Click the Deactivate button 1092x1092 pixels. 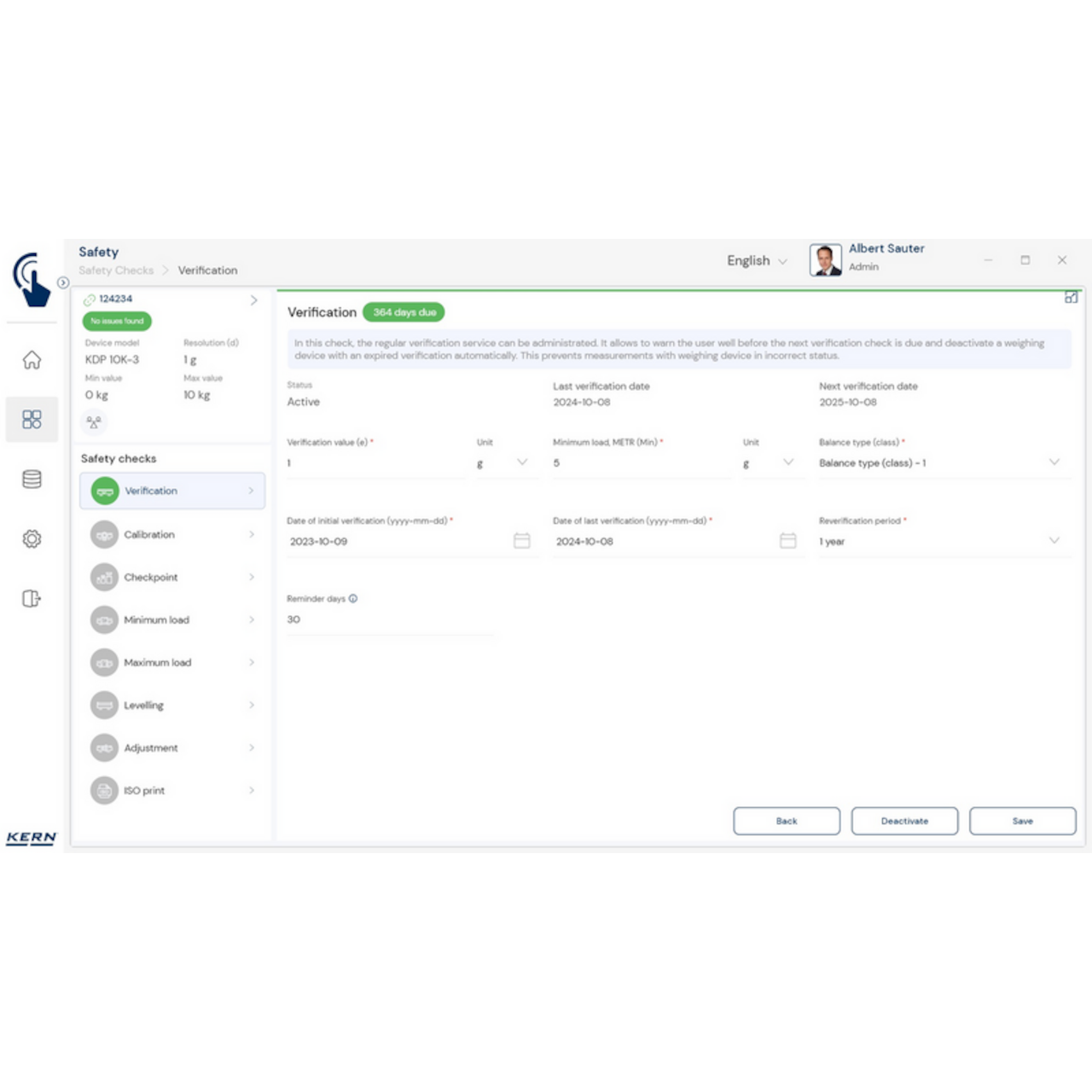904,821
